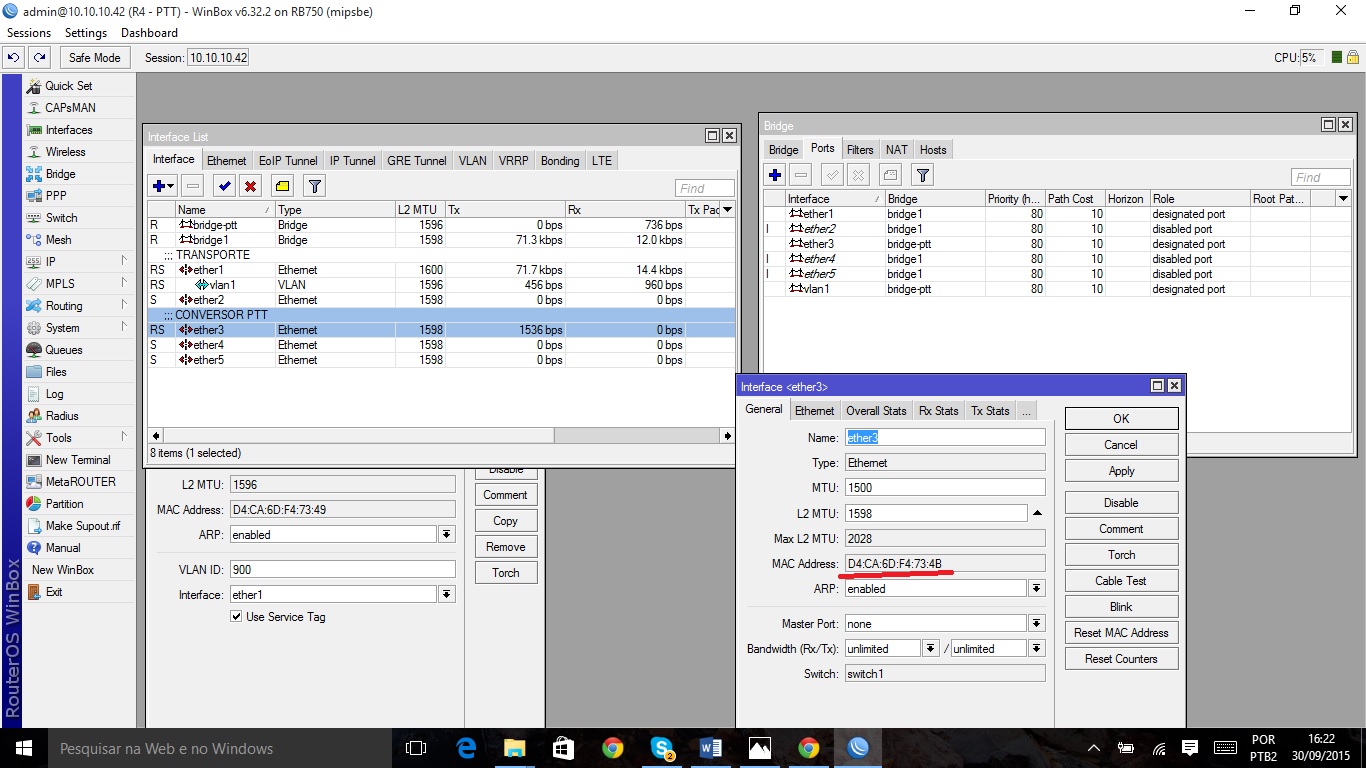Open the Master Port dropdown
This screenshot has height=768, width=1366.
1037,623
